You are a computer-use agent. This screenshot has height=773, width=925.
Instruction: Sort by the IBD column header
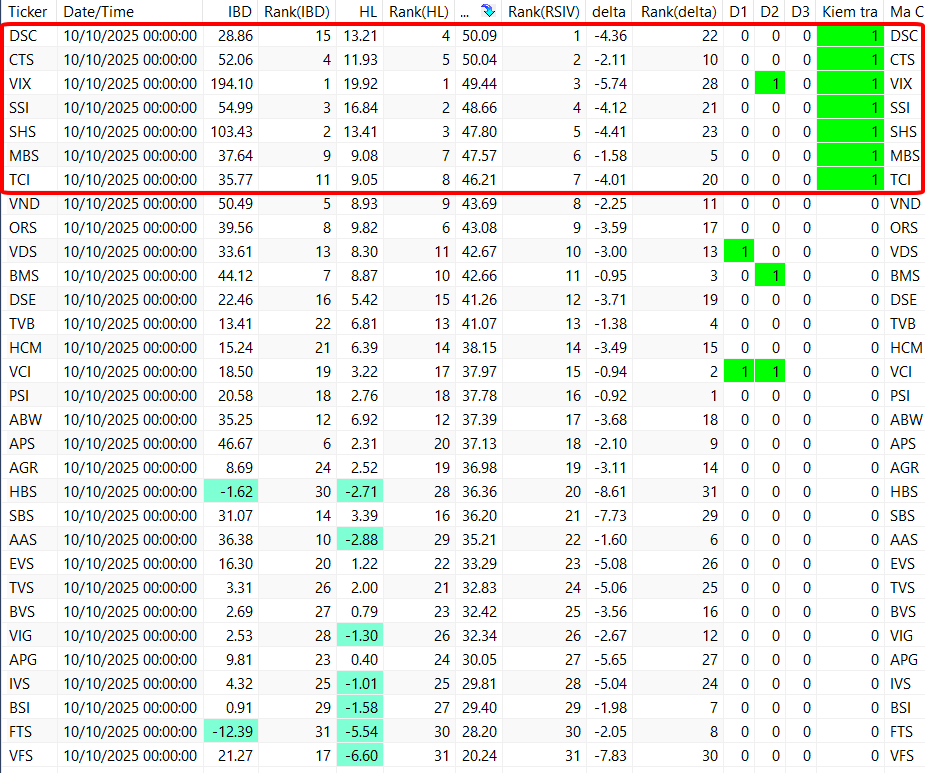coord(239,12)
